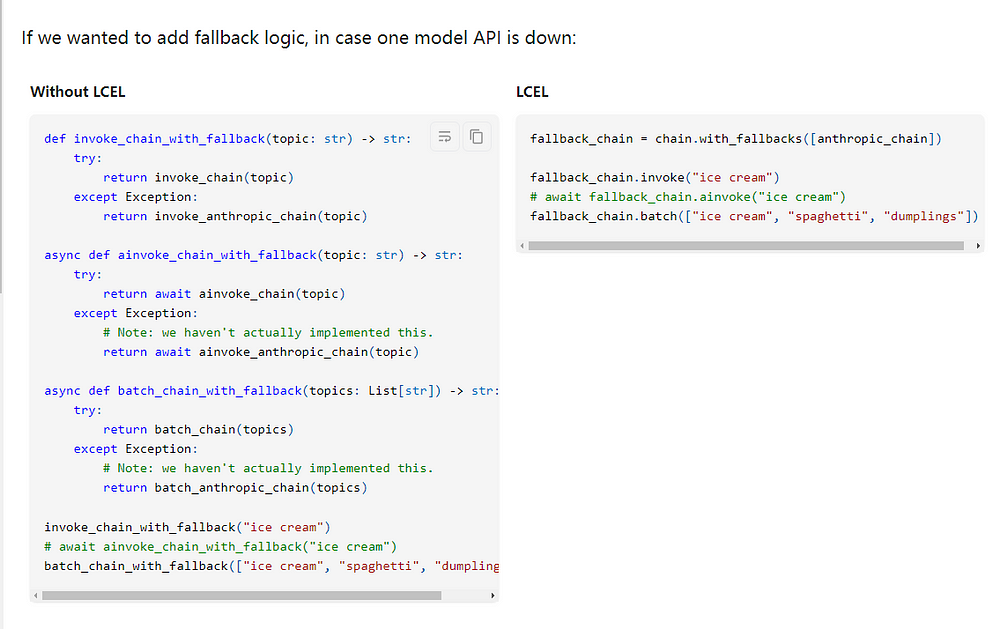Click the 'return invoke_anthropic_chain(topic)' line
1000x629 pixels.
pos(235,216)
